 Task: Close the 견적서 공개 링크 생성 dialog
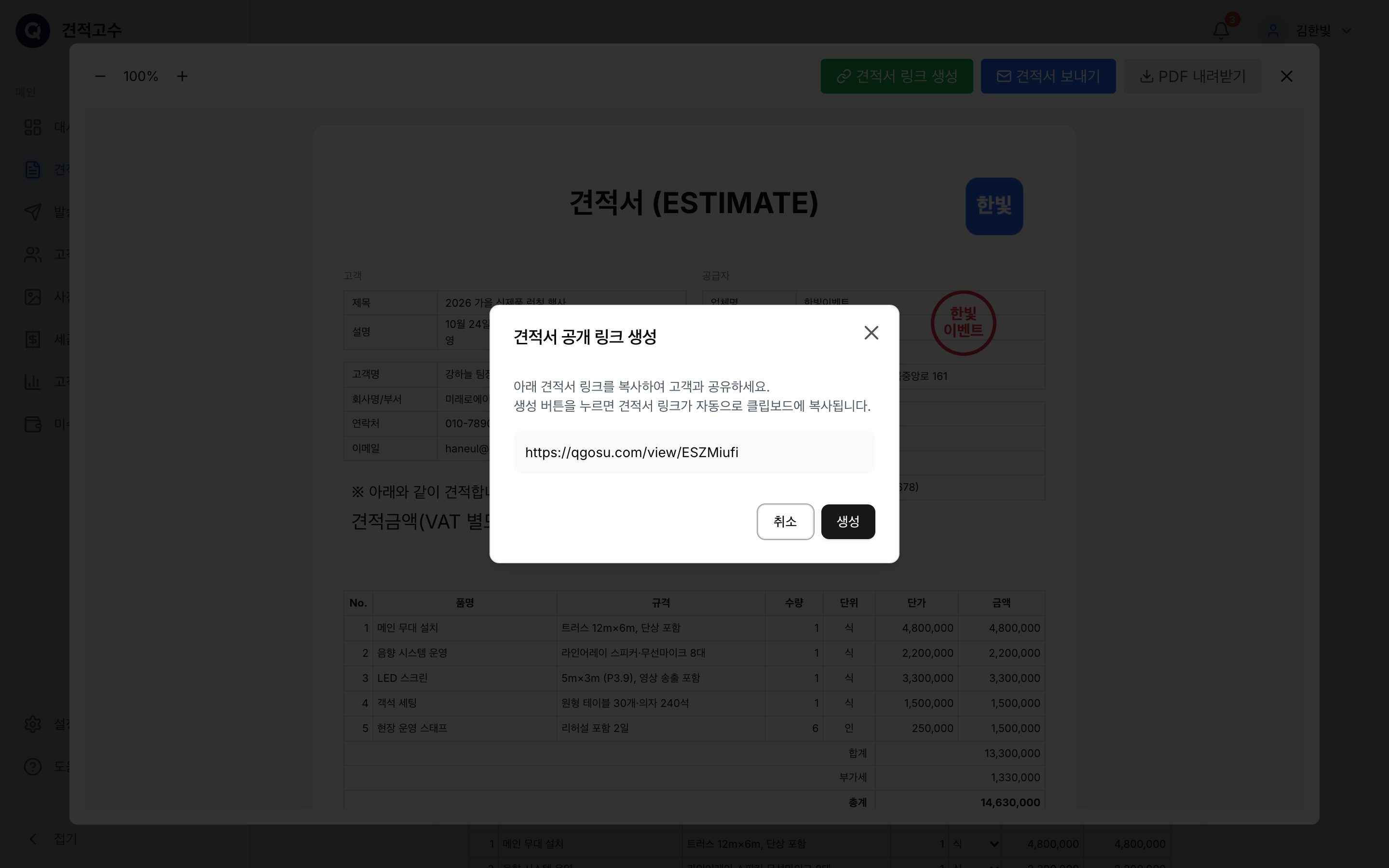871,332
